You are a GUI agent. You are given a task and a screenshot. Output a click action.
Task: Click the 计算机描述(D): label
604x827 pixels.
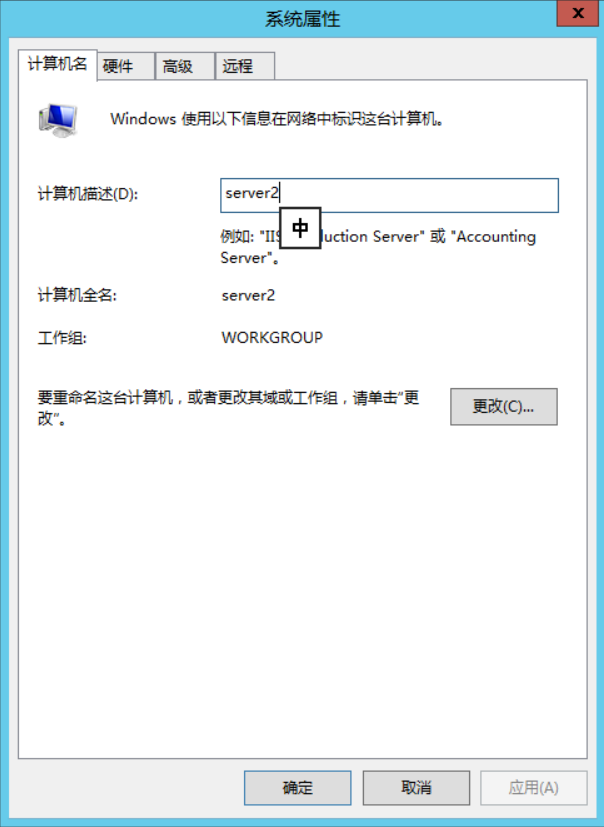point(88,194)
